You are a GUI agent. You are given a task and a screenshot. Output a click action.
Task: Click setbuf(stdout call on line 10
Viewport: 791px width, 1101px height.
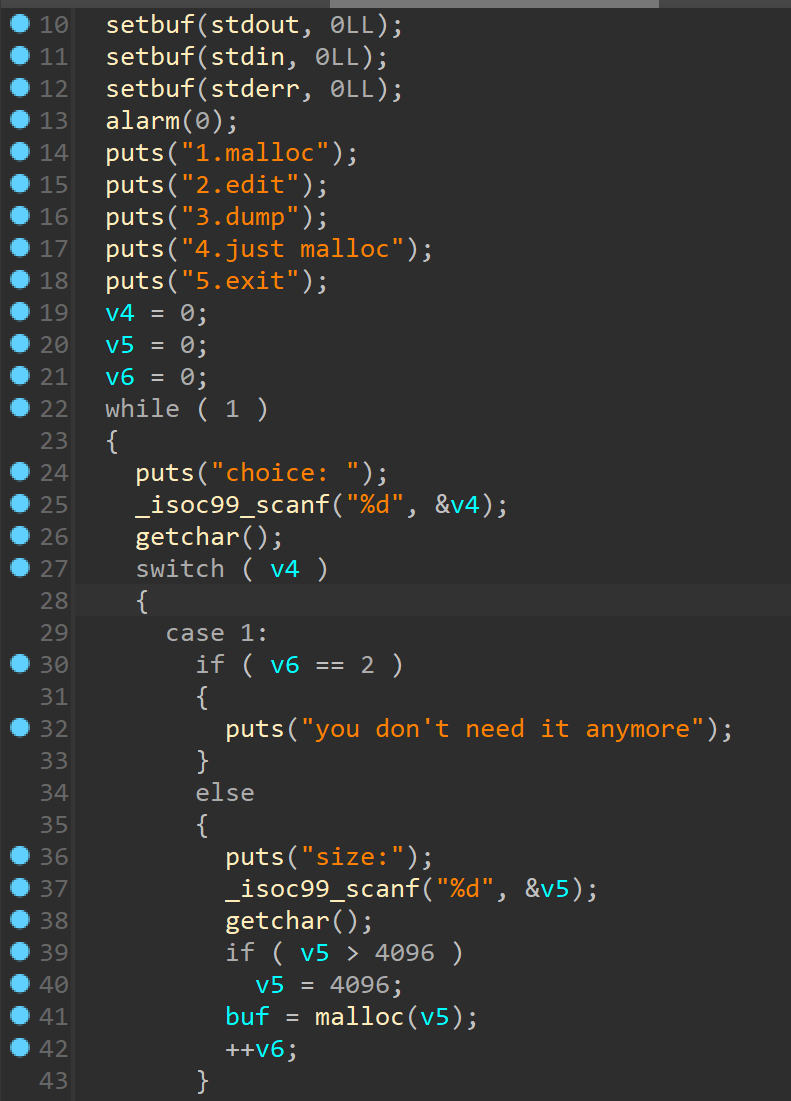(202, 25)
